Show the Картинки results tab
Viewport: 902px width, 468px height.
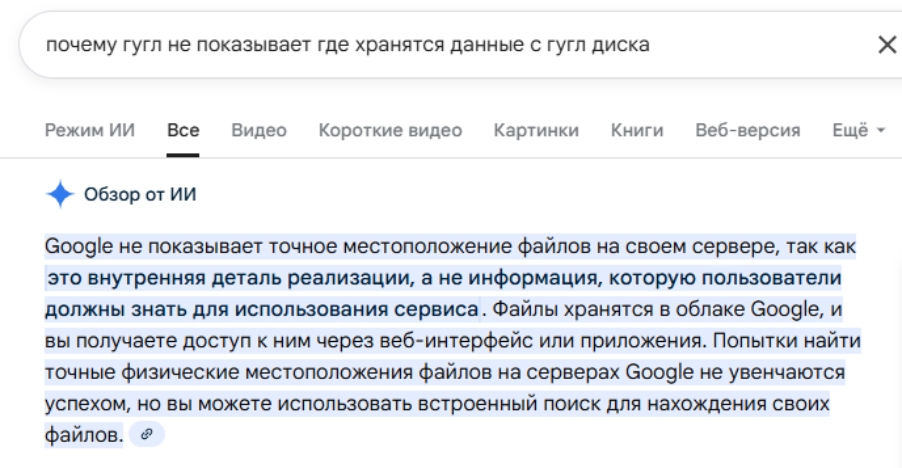click(x=536, y=131)
